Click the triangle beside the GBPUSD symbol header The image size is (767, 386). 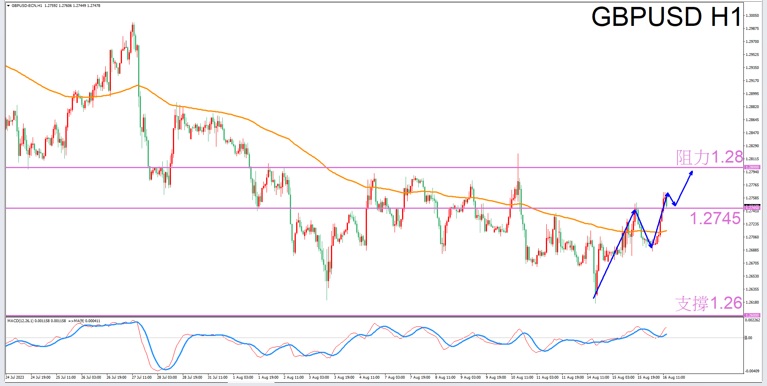pos(8,6)
